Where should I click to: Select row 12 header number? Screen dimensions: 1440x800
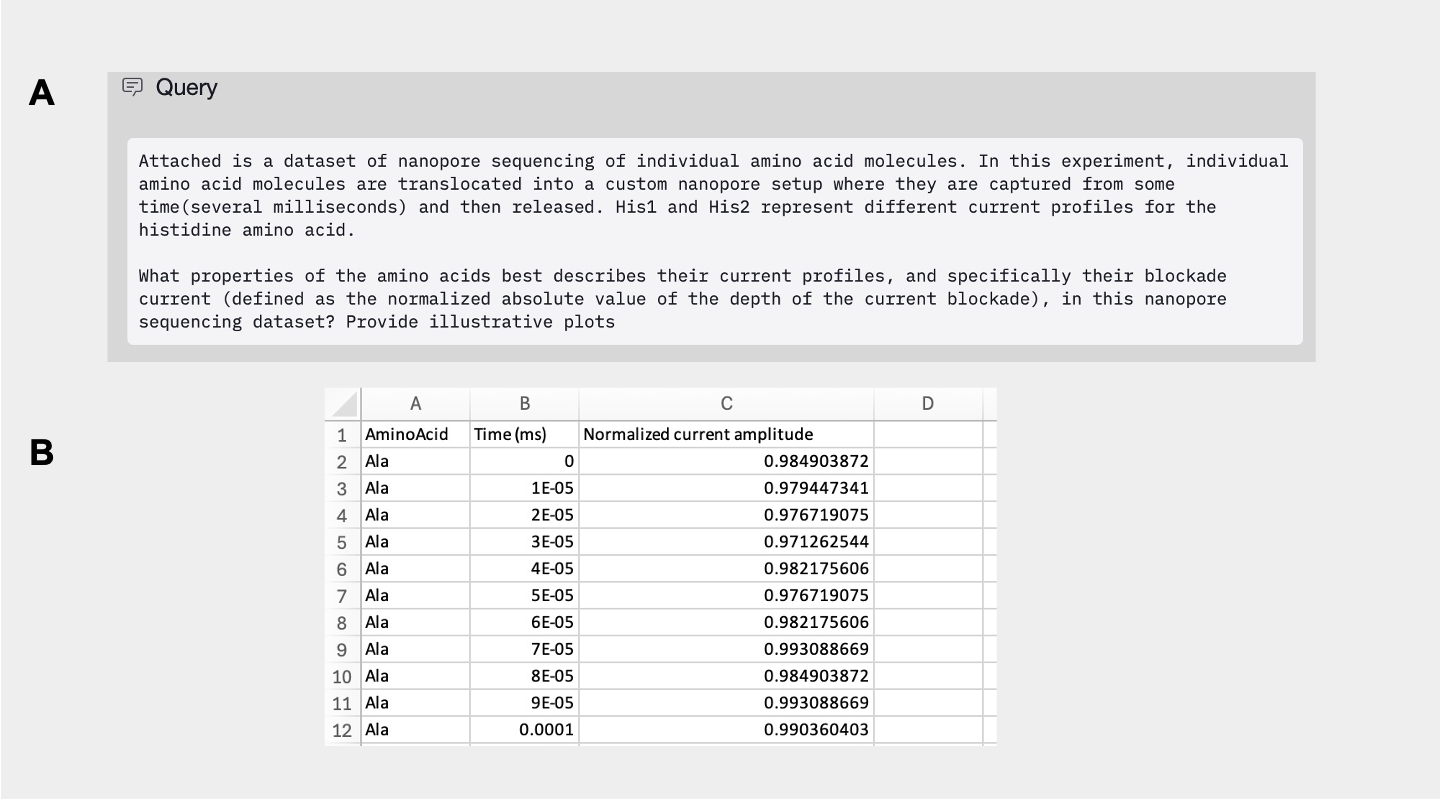click(x=343, y=730)
